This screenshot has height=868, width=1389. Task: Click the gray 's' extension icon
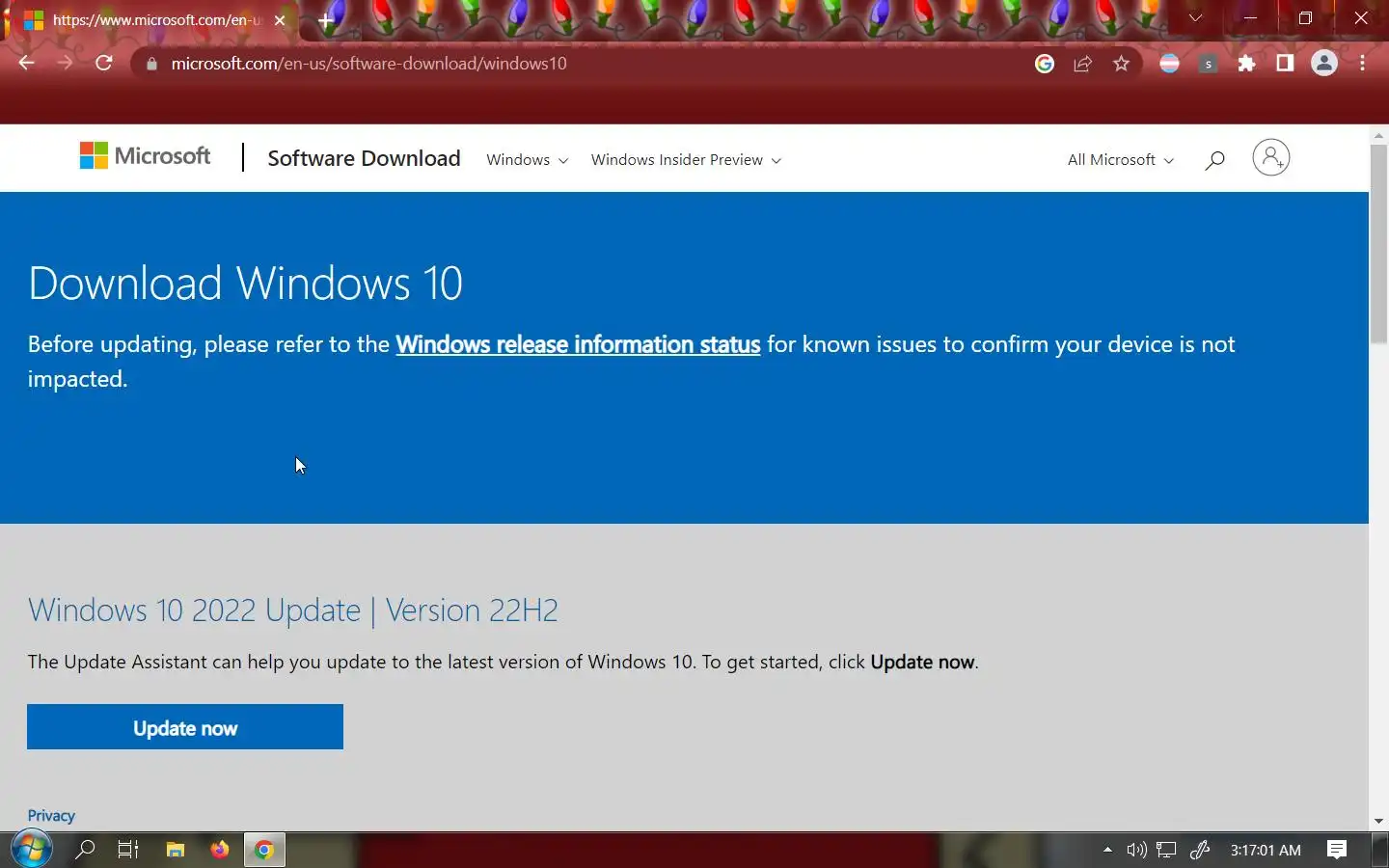(x=1208, y=64)
